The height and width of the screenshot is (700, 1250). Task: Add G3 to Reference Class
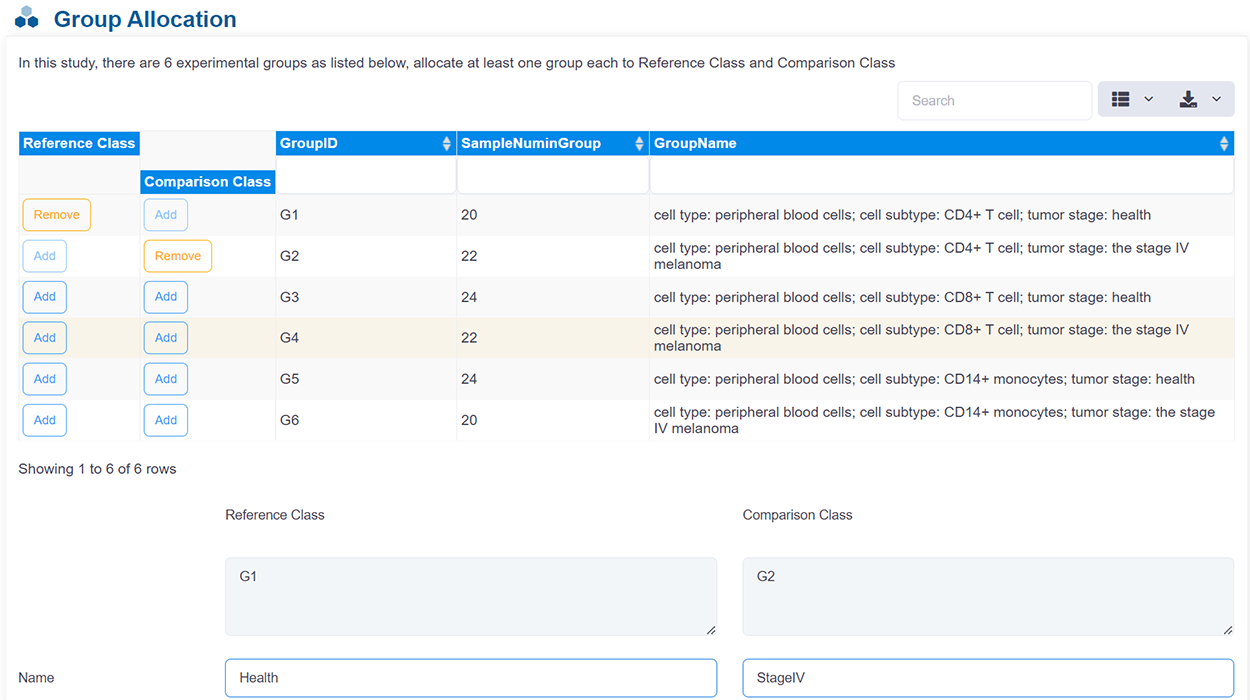coord(45,297)
